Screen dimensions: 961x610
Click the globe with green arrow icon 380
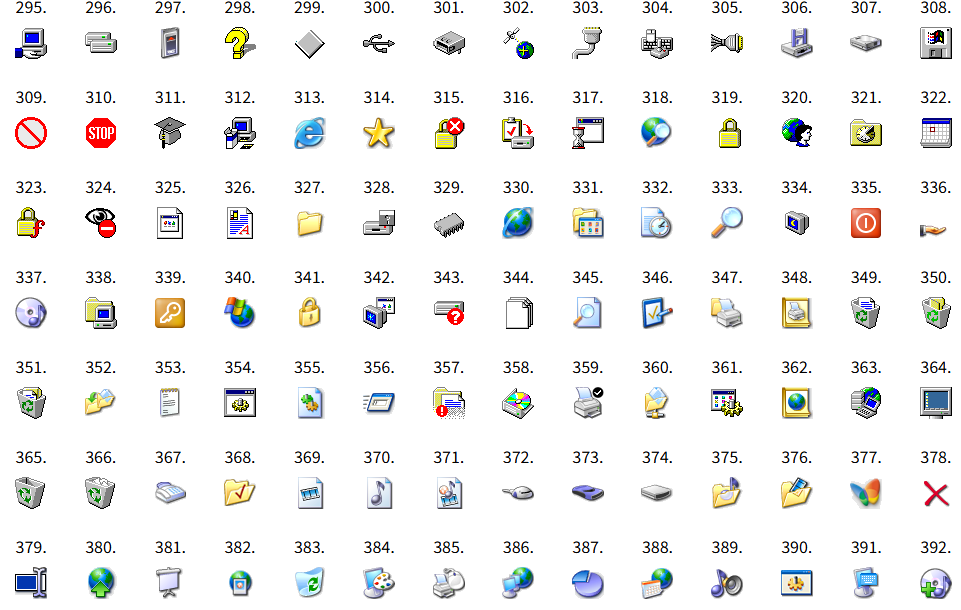coord(101,582)
